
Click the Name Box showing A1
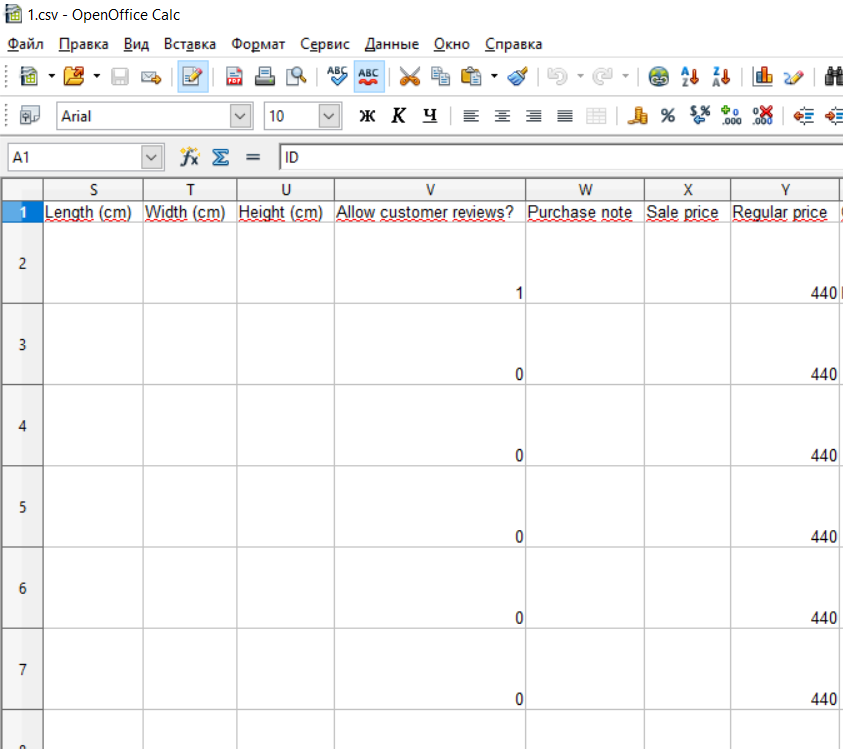(x=75, y=158)
